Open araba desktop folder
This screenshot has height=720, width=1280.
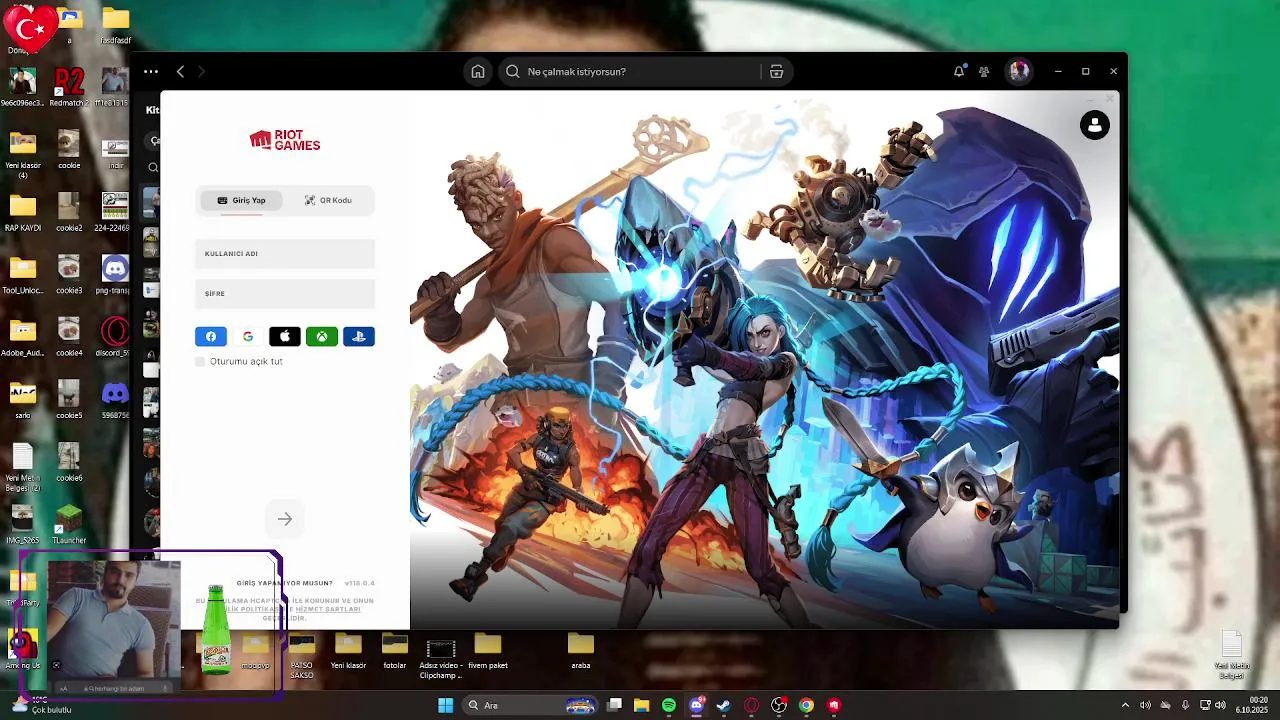click(580, 651)
